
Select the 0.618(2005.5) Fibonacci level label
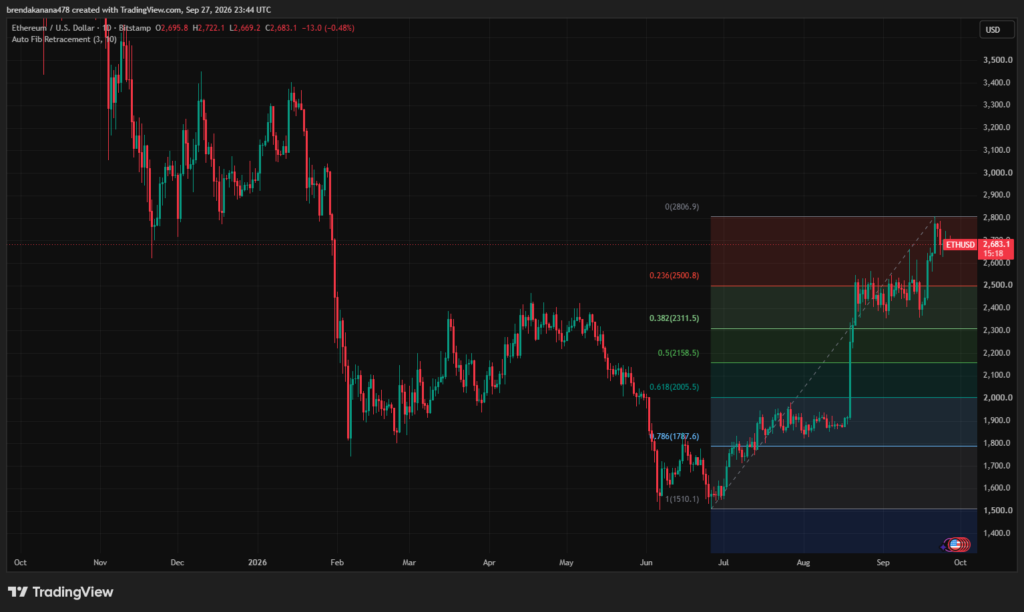674,387
